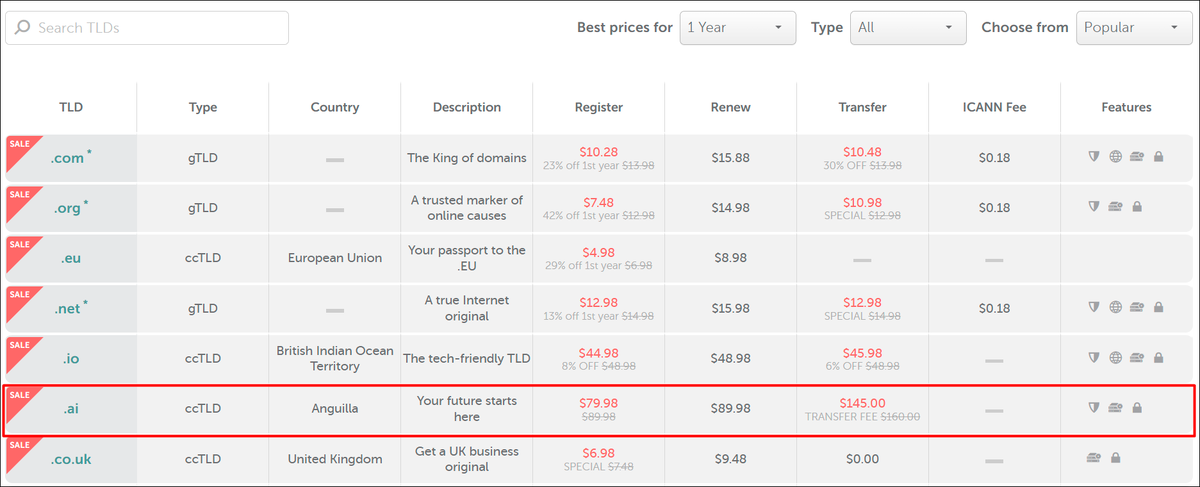Click the globe icon in the .io row
This screenshot has height=487, width=1200.
coord(1115,358)
